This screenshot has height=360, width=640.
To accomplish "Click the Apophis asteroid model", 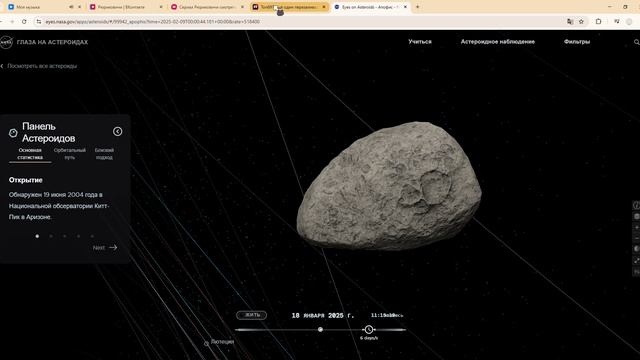I will click(x=389, y=186).
